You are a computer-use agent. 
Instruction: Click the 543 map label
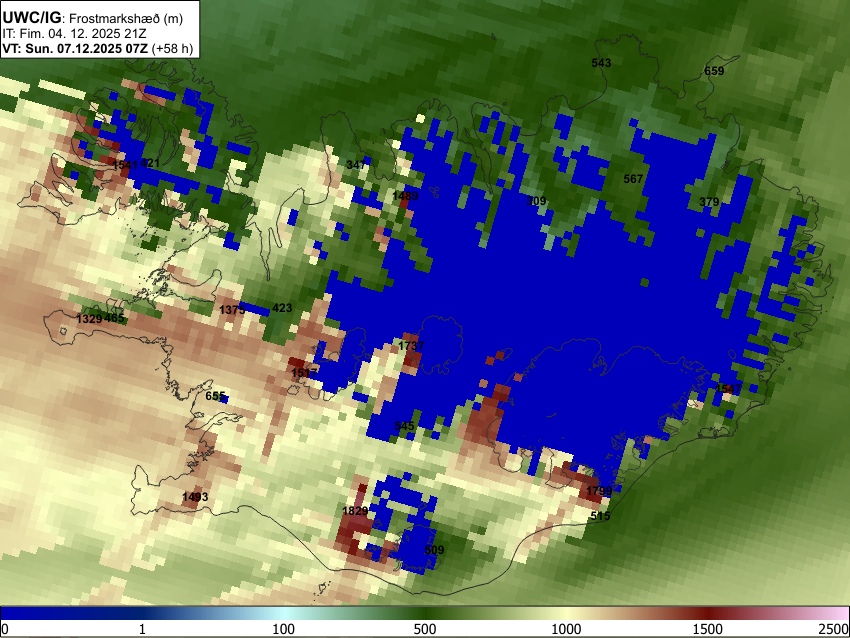click(601, 63)
